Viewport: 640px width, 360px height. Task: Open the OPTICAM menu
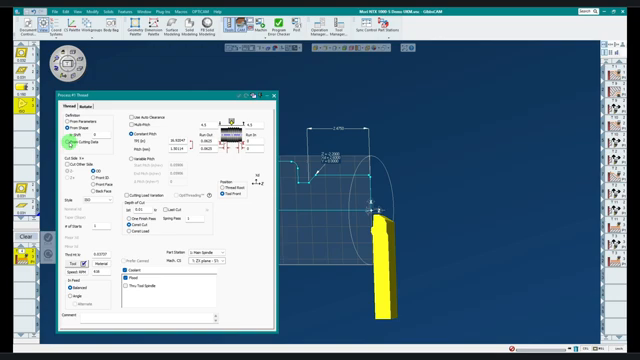pos(200,12)
